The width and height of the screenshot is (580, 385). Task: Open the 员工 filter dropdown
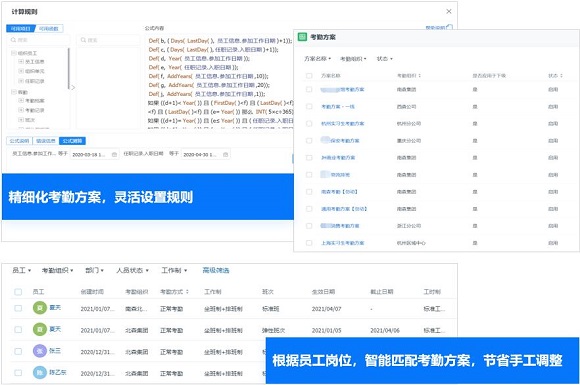coord(21,270)
